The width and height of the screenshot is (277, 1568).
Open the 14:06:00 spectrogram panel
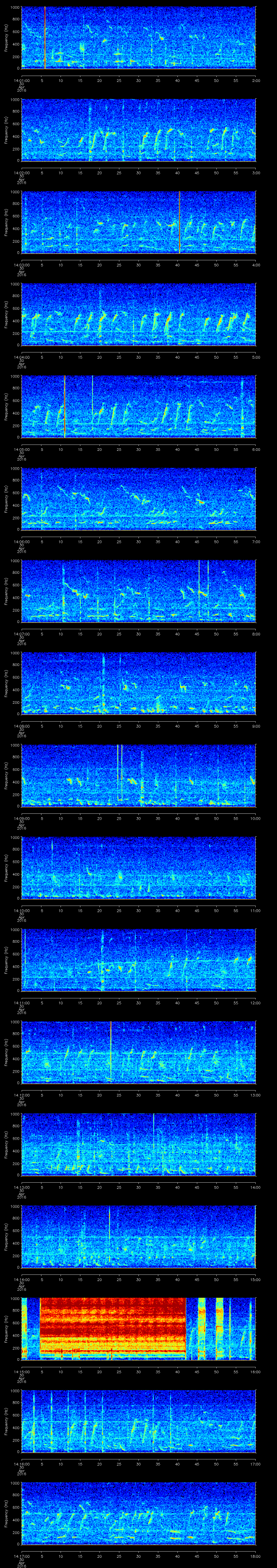(139, 499)
